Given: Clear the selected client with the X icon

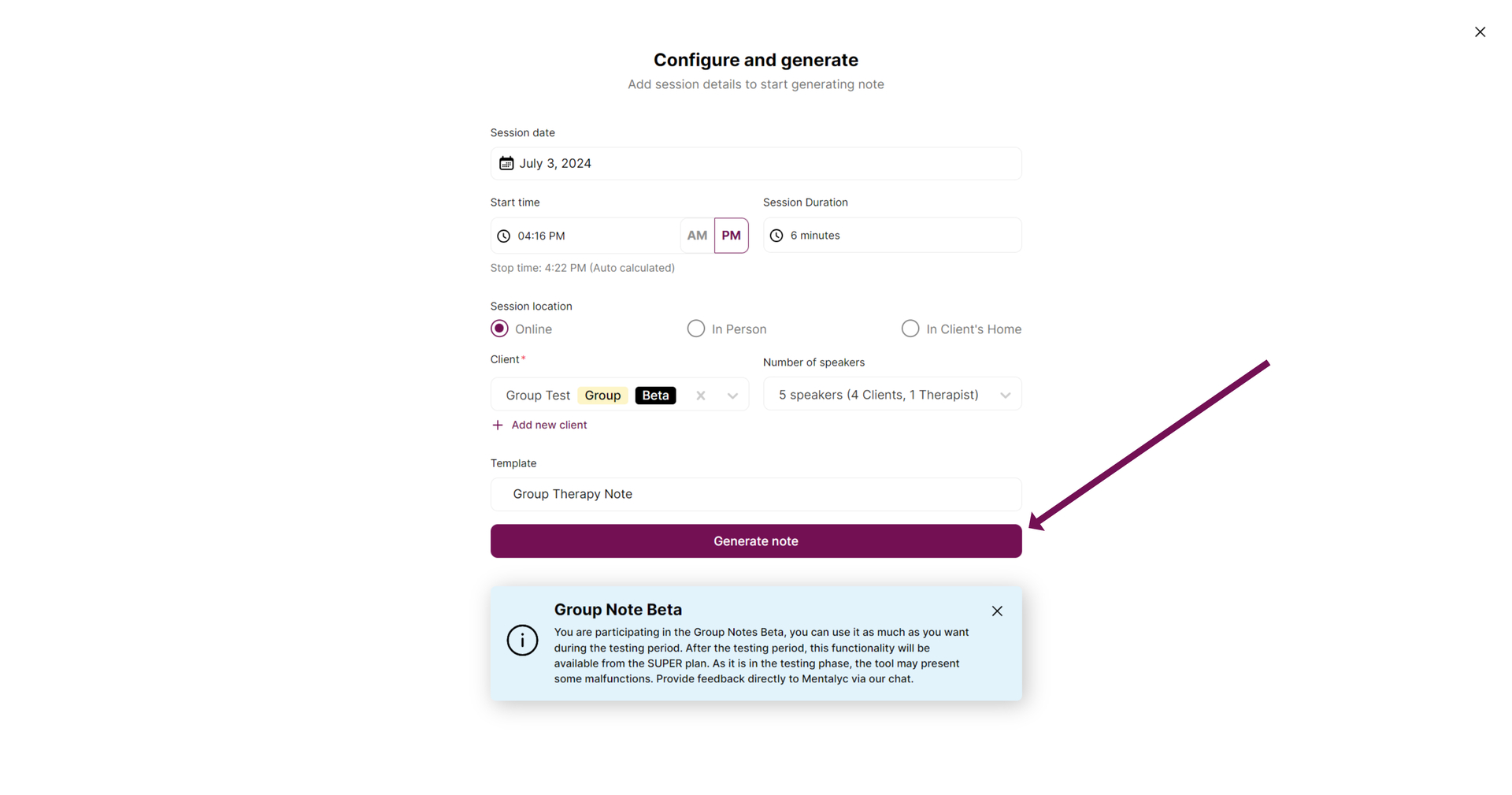Looking at the screenshot, I should click(700, 396).
